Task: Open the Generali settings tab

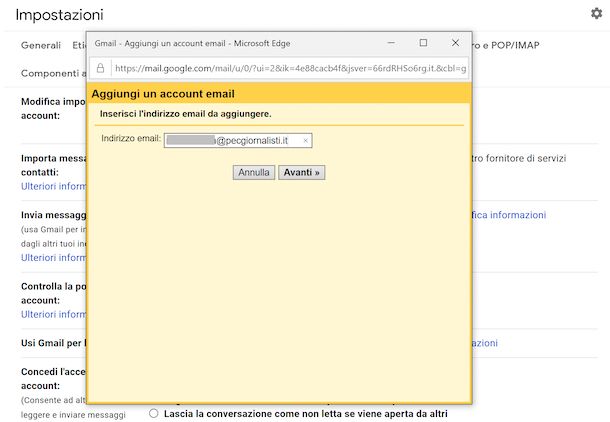Action: (41, 46)
